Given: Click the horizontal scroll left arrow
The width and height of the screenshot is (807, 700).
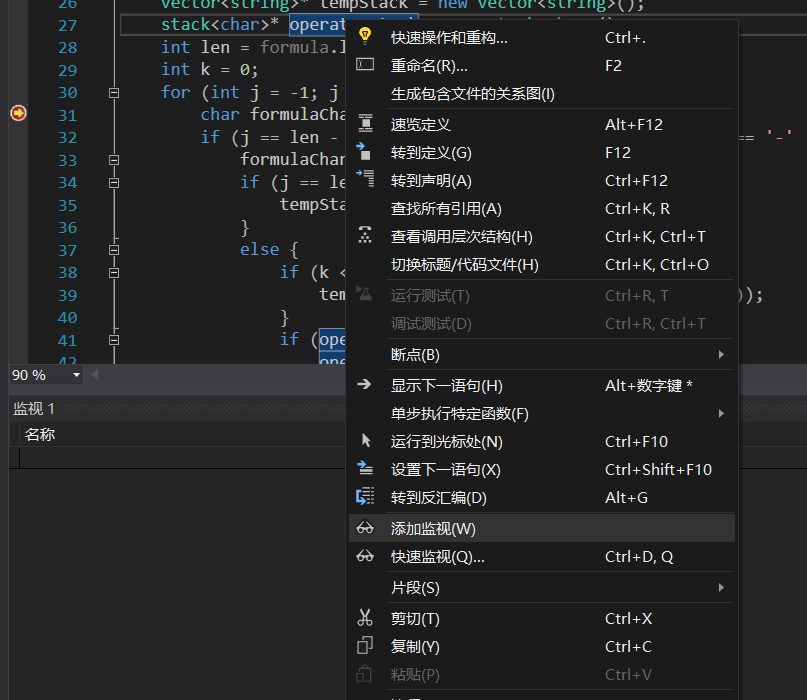Looking at the screenshot, I should tap(95, 375).
